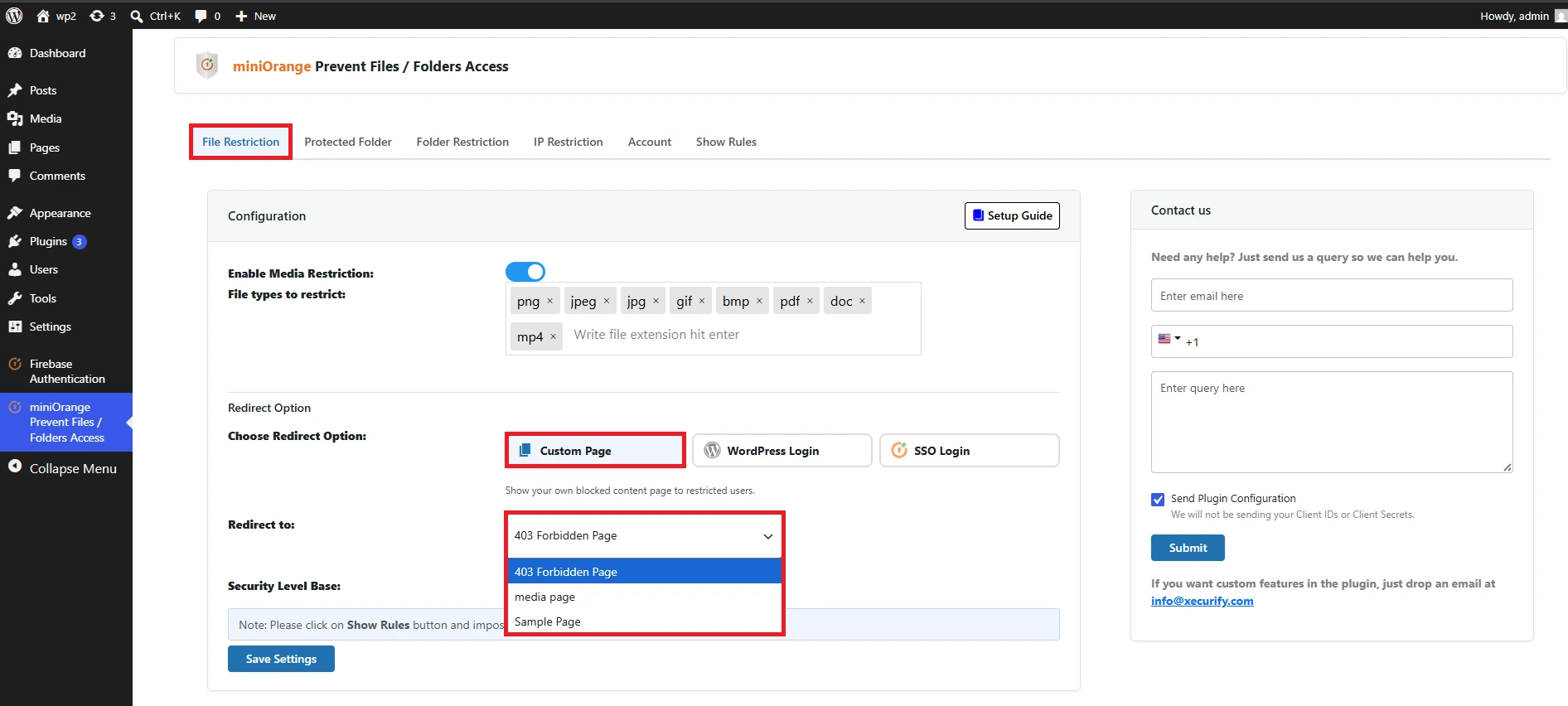Viewport: 1568px width, 706px height.
Task: Remove the bmp file type tag
Action: coord(759,301)
